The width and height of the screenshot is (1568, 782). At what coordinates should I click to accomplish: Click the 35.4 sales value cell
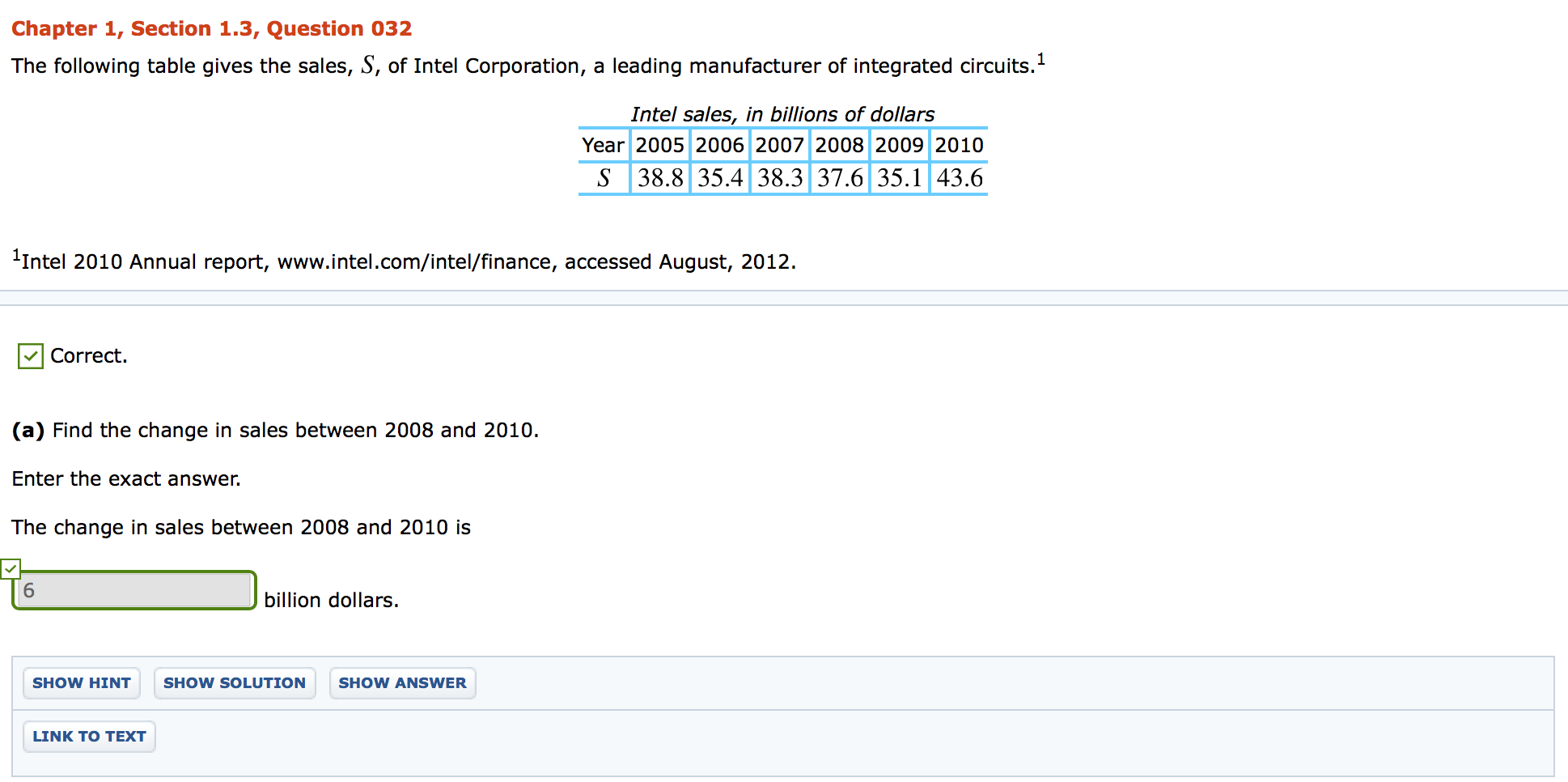click(x=720, y=178)
